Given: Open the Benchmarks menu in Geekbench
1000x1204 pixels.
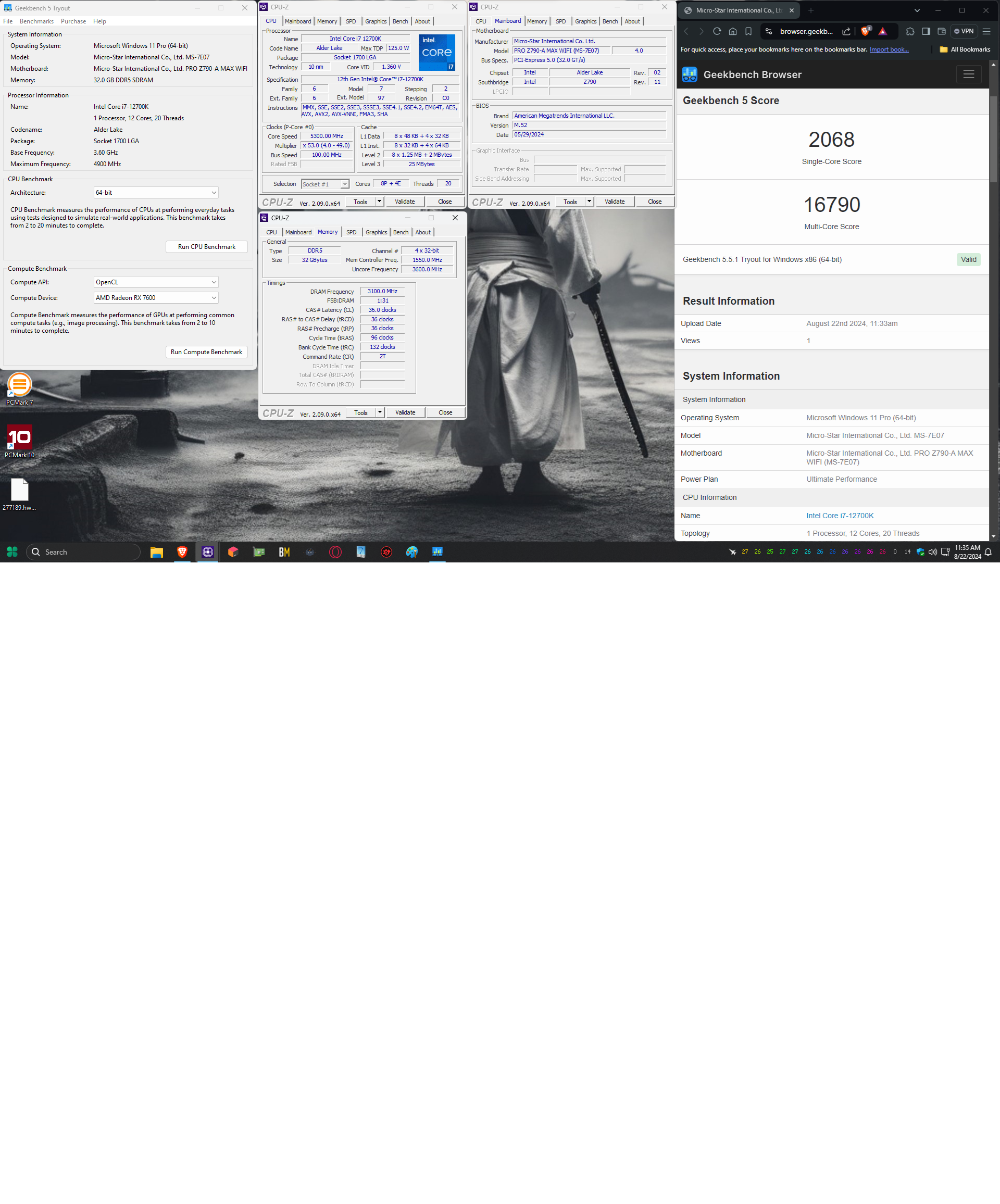Looking at the screenshot, I should (36, 21).
